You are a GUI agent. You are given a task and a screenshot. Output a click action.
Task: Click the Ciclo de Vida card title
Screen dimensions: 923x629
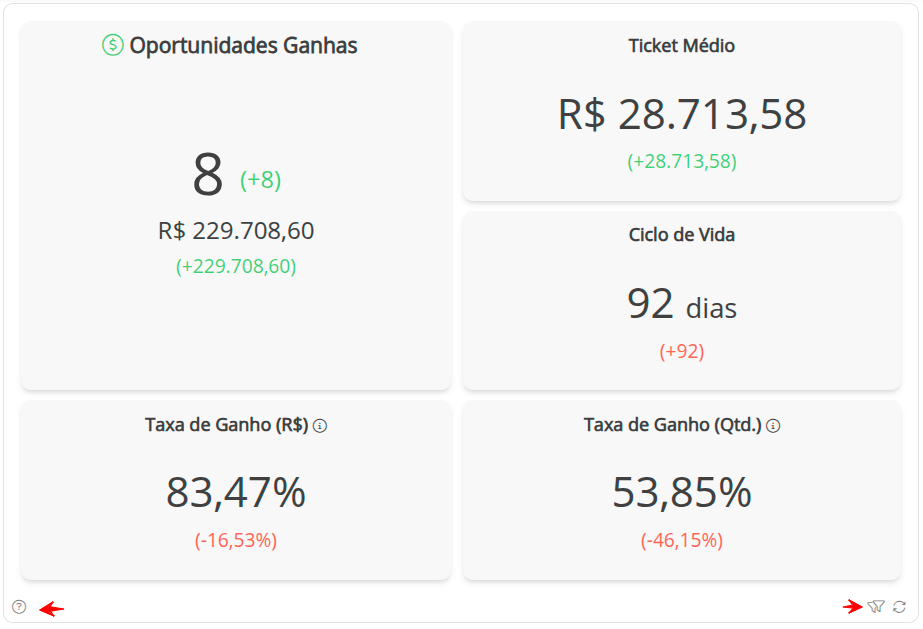coord(682,235)
